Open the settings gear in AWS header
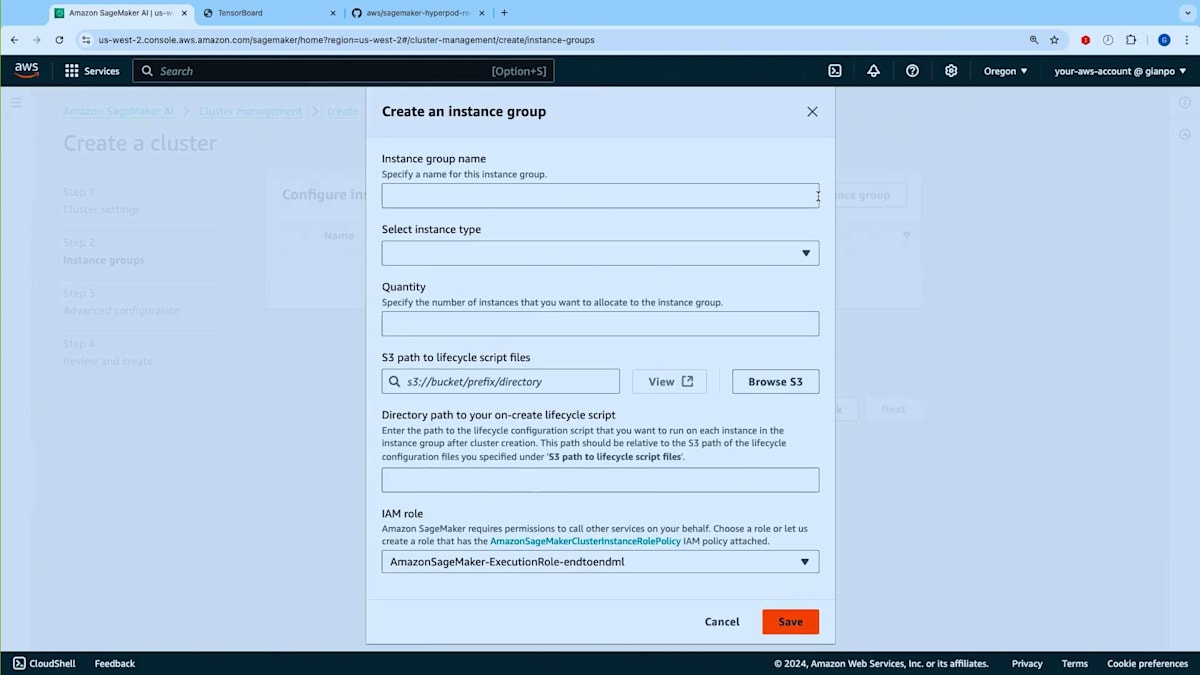 [x=951, y=71]
